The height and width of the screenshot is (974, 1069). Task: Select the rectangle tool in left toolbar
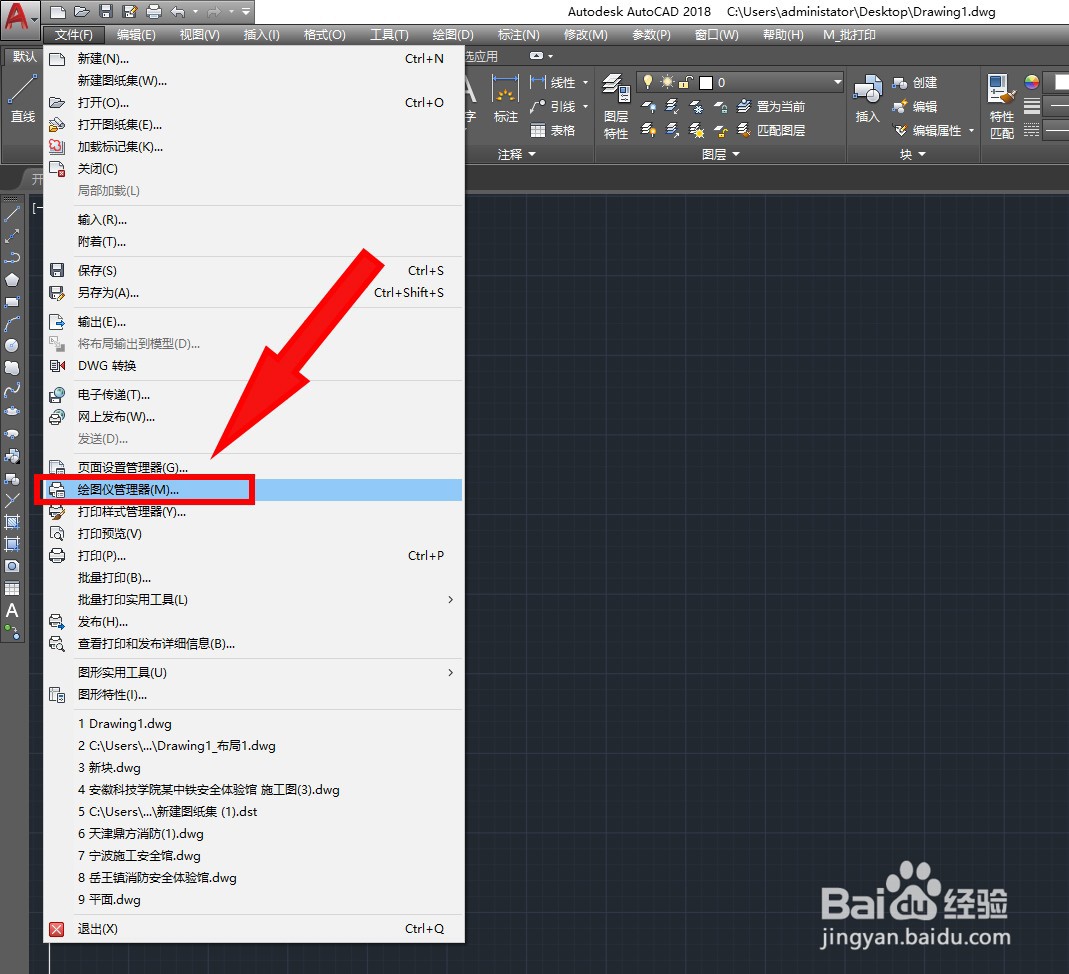pos(12,302)
